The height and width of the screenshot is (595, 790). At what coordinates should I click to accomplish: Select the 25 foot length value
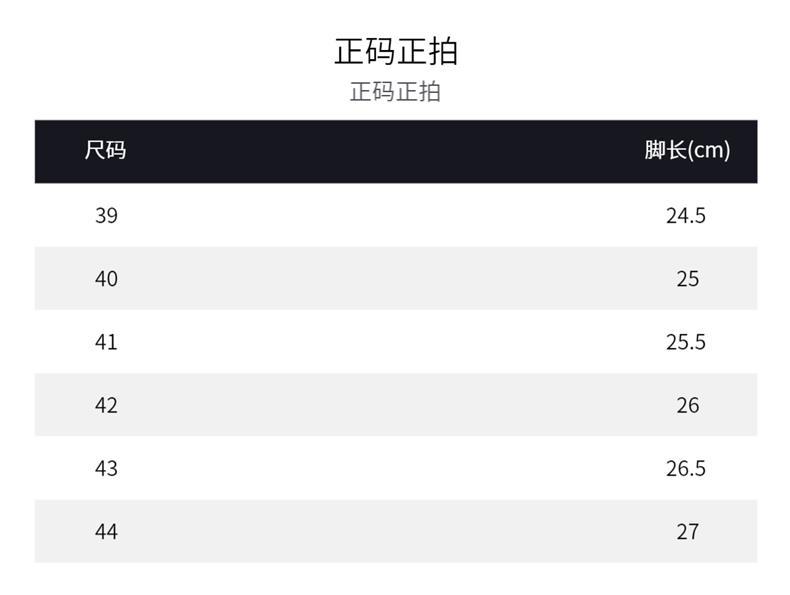(x=687, y=278)
